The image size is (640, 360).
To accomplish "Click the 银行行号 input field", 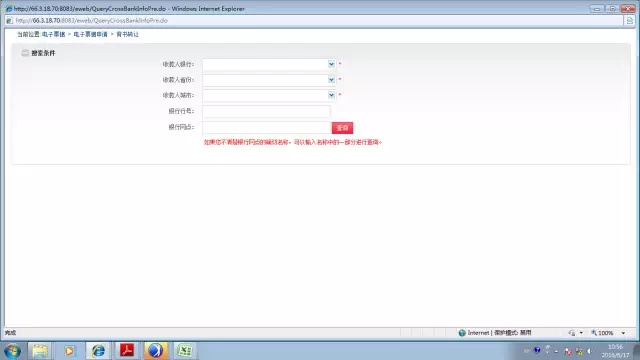I will click(x=266, y=111).
